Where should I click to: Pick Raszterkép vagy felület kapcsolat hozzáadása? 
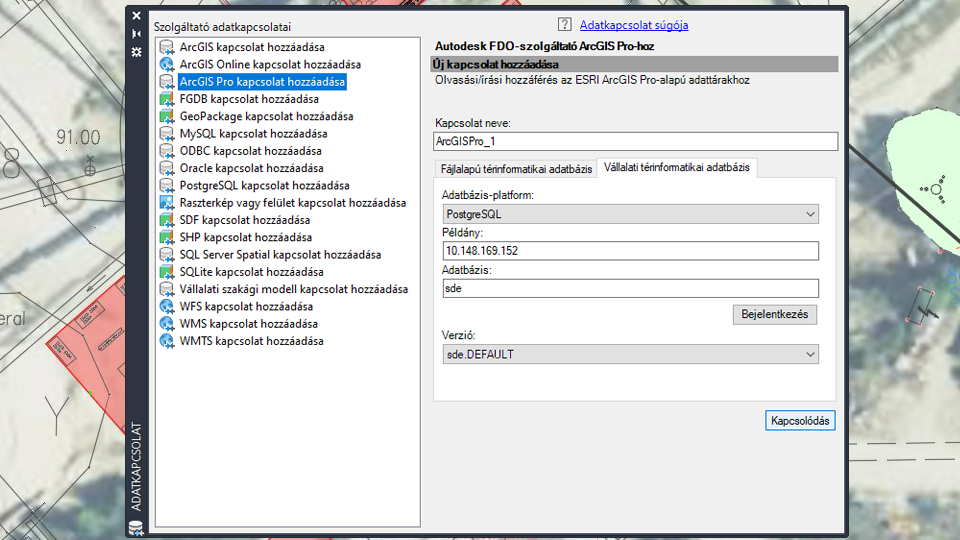(293, 203)
